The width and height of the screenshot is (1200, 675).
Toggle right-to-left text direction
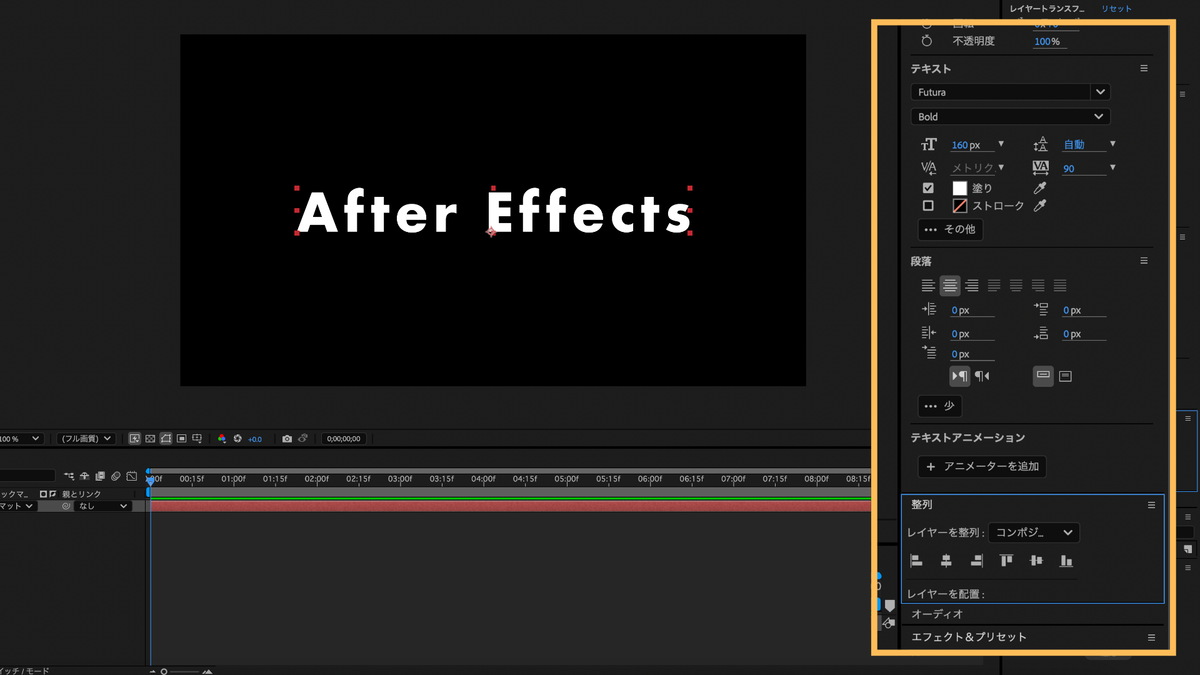(x=982, y=376)
